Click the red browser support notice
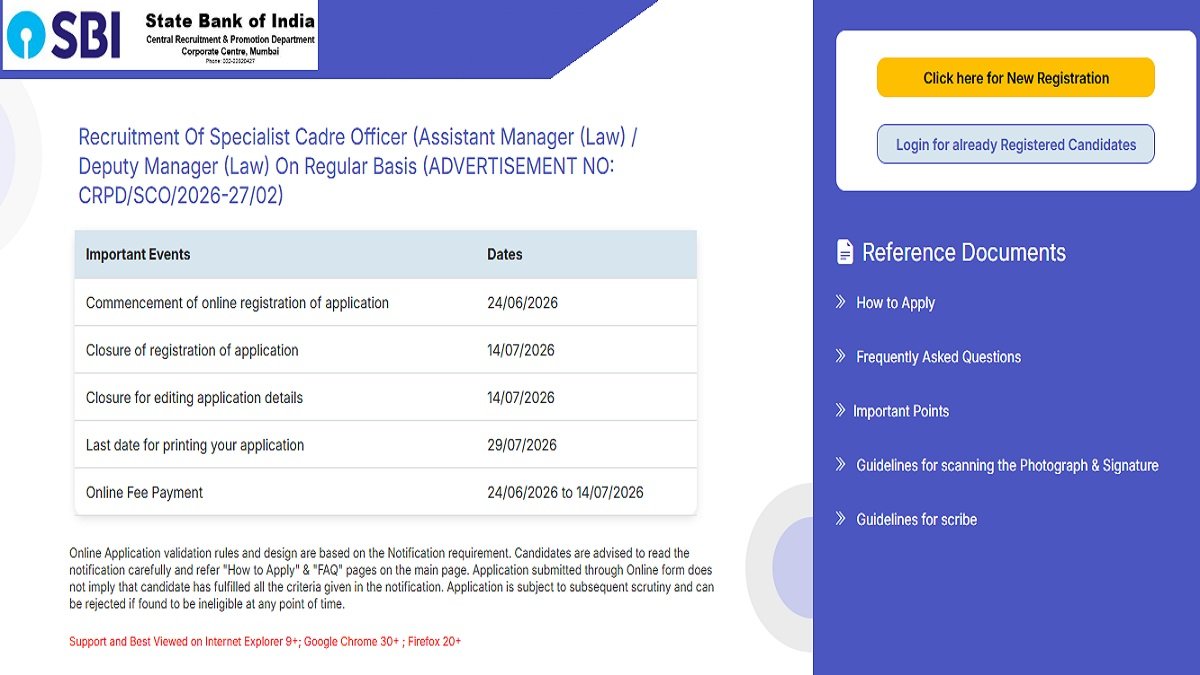 265,641
